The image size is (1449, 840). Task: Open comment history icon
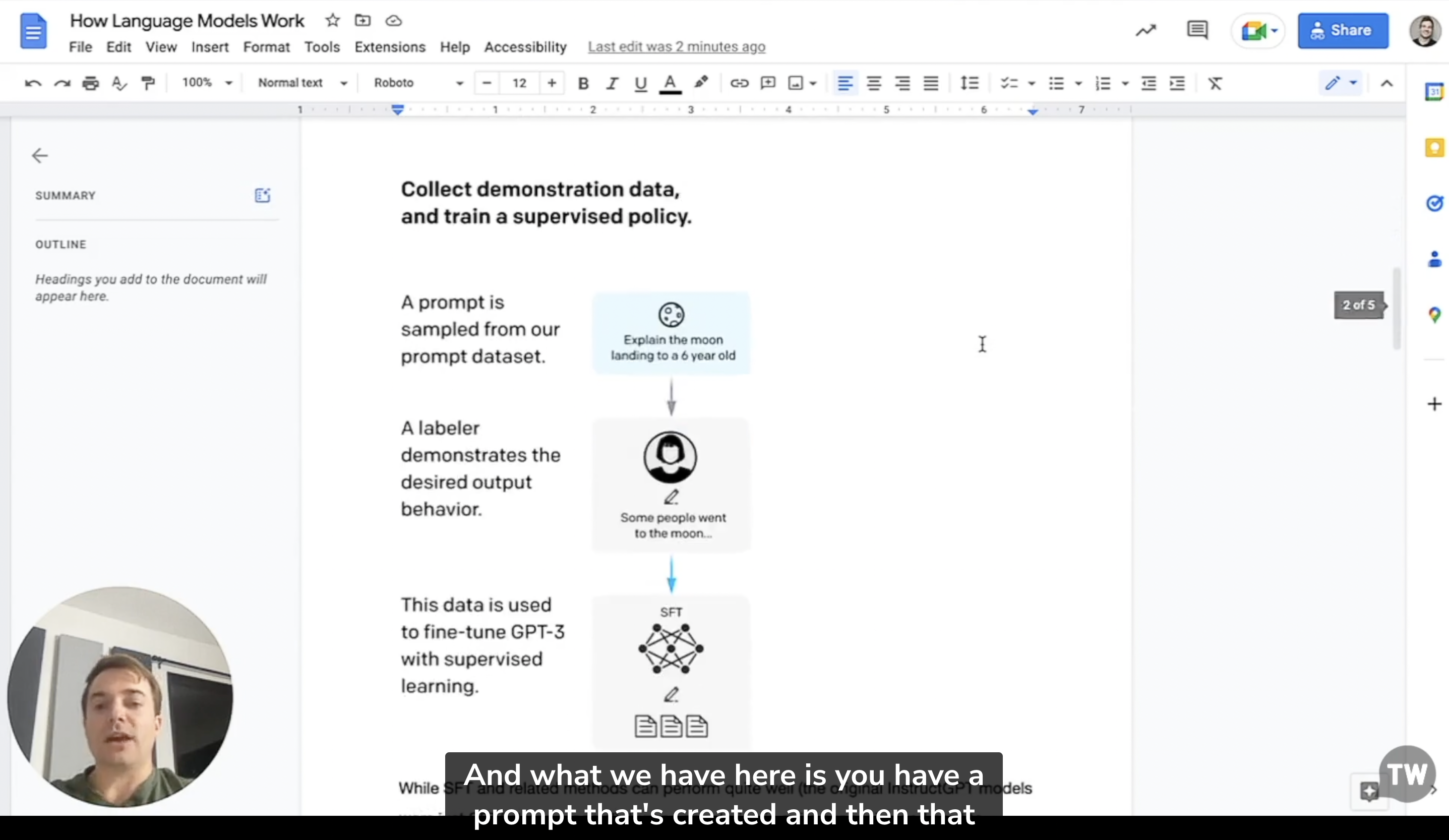point(1197,30)
